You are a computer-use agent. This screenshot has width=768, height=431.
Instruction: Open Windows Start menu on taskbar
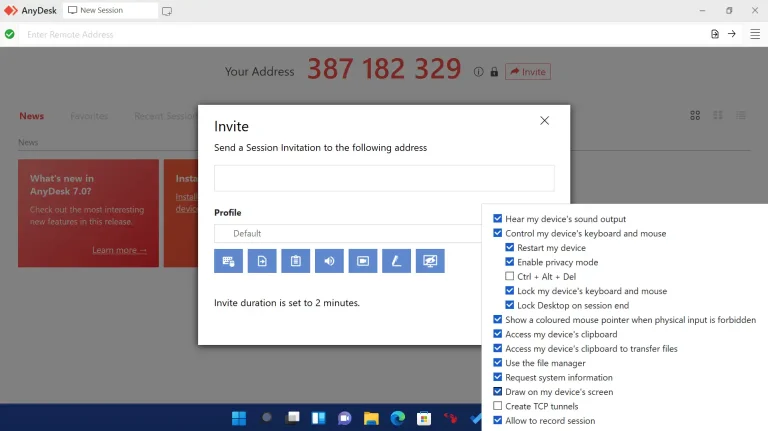tap(239, 418)
